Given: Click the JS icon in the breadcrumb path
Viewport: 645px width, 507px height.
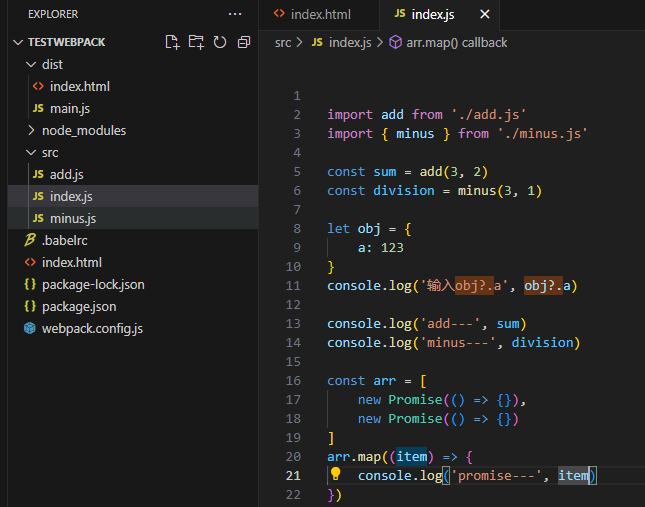Looking at the screenshot, I should click(317, 42).
